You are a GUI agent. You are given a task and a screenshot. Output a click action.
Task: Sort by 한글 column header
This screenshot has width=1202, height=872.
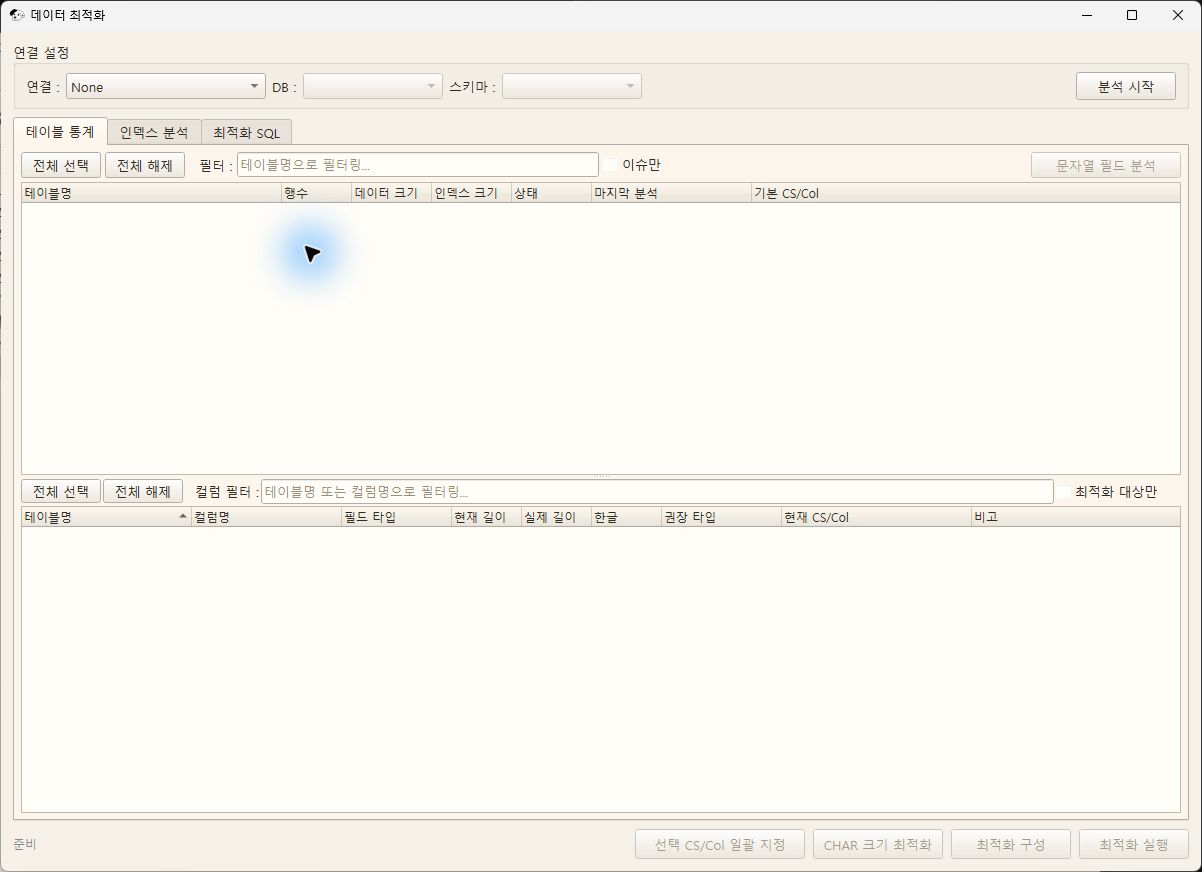[626, 517]
